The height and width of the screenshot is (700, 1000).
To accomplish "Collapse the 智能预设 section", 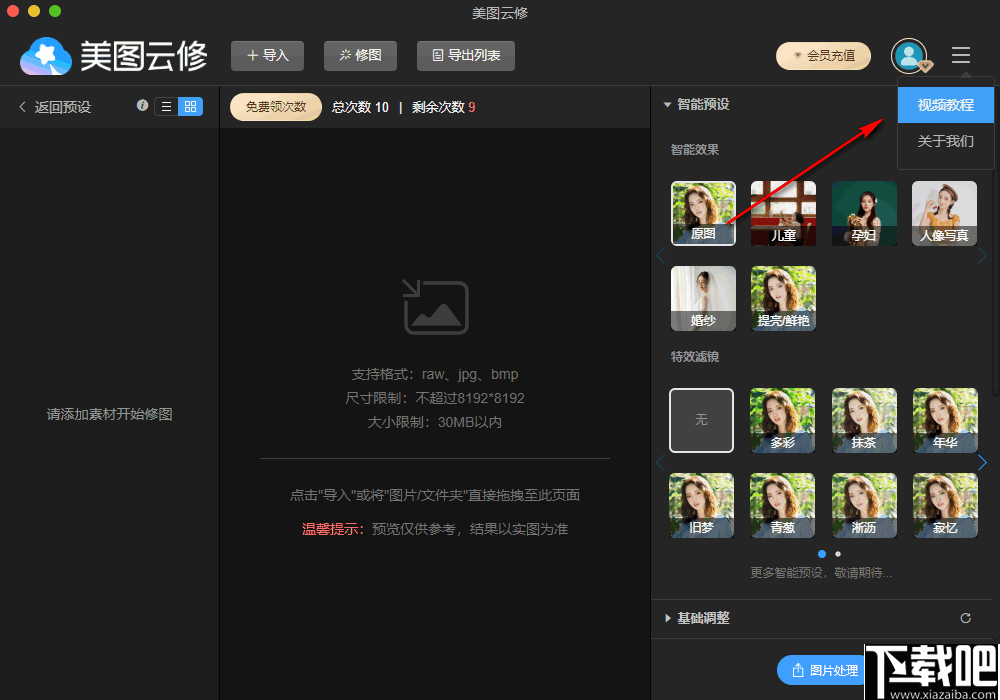I will (x=668, y=104).
